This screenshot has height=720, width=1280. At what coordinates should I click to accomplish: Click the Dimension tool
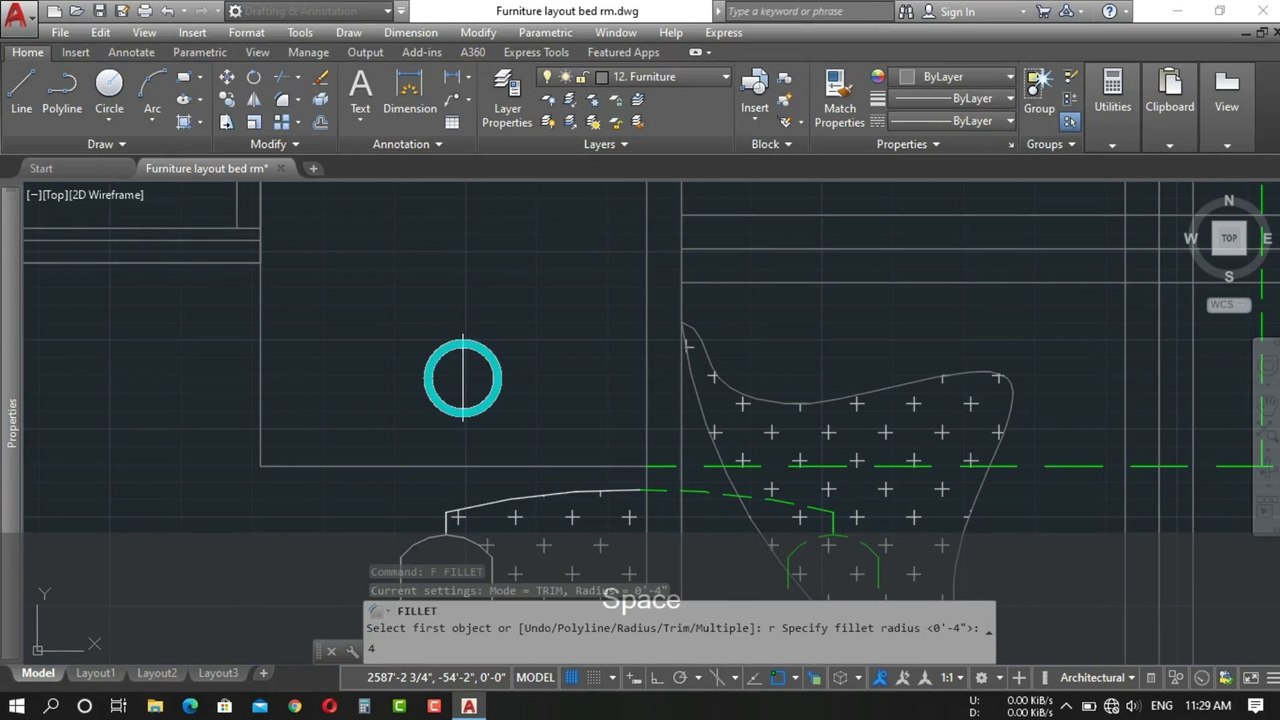click(x=410, y=92)
